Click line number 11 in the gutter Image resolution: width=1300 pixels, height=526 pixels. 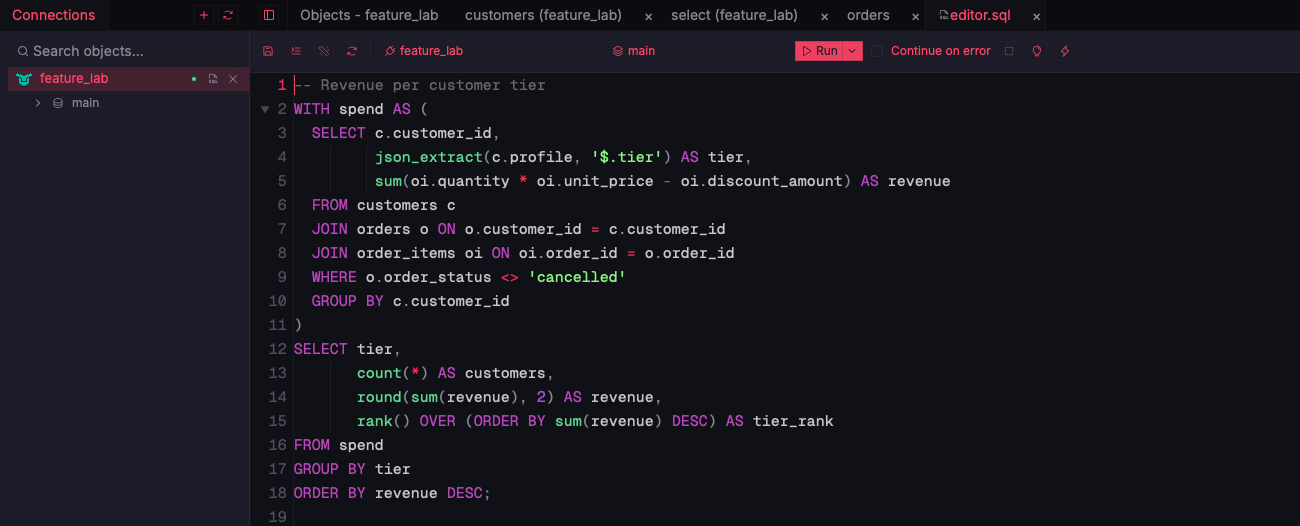coord(278,325)
